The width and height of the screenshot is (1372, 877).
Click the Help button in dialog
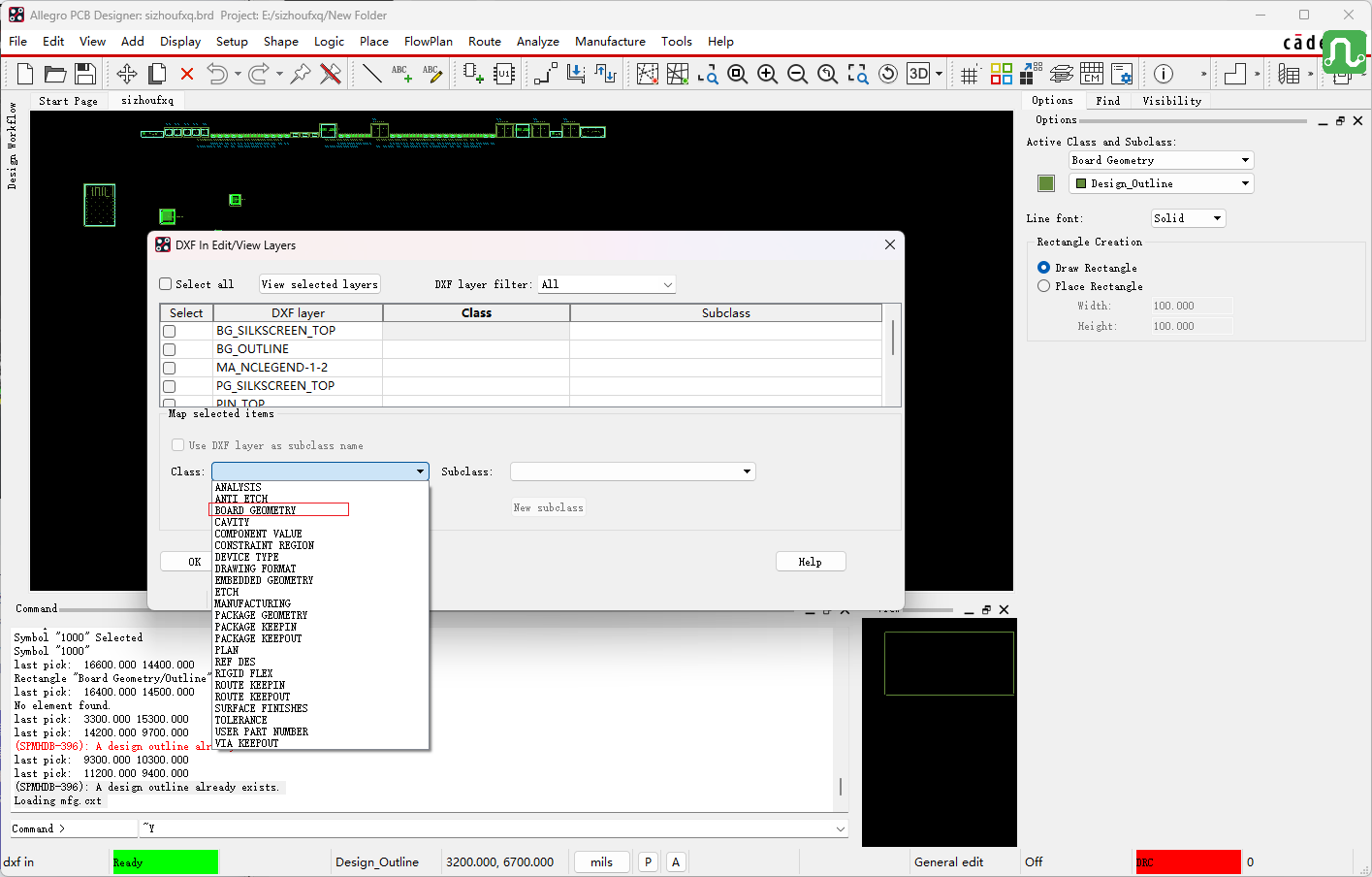(x=811, y=562)
